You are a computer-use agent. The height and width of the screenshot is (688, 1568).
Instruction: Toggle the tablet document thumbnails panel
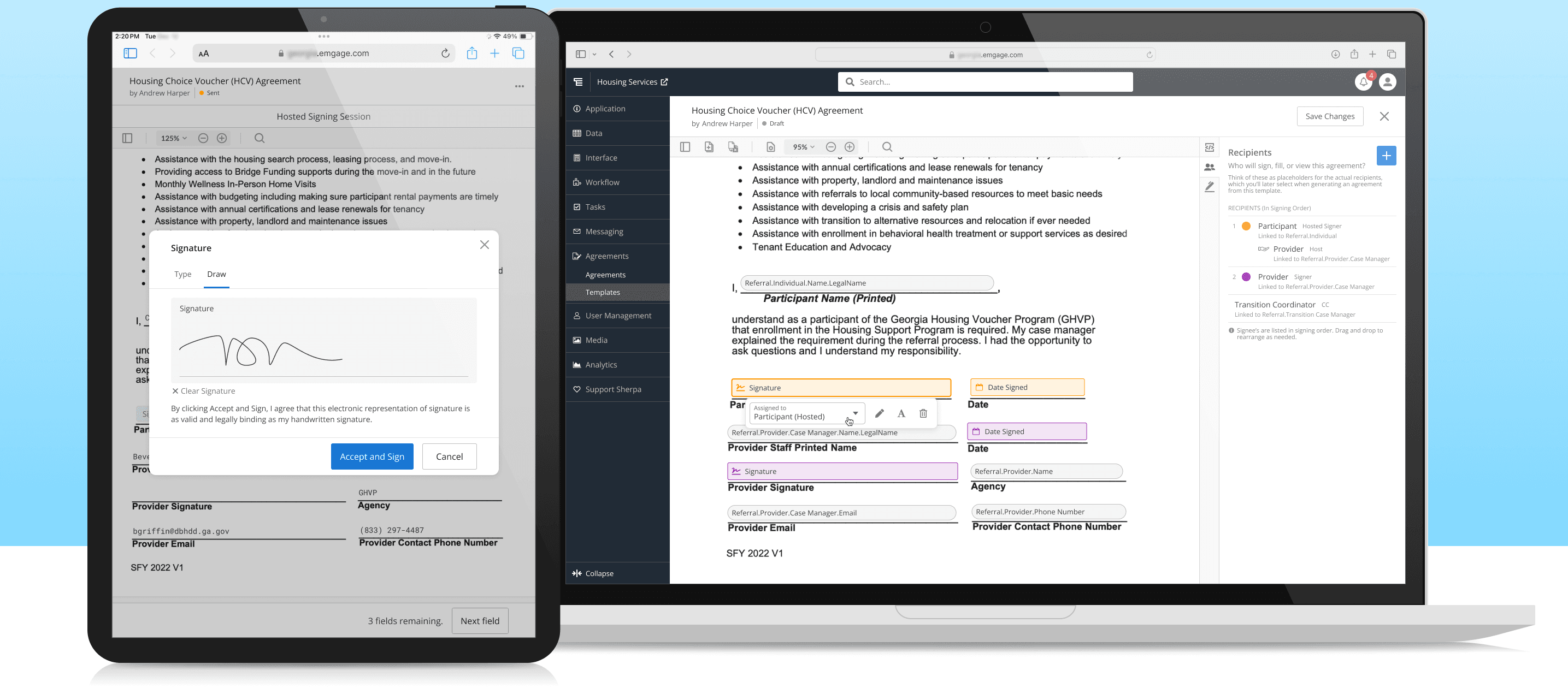click(x=127, y=138)
